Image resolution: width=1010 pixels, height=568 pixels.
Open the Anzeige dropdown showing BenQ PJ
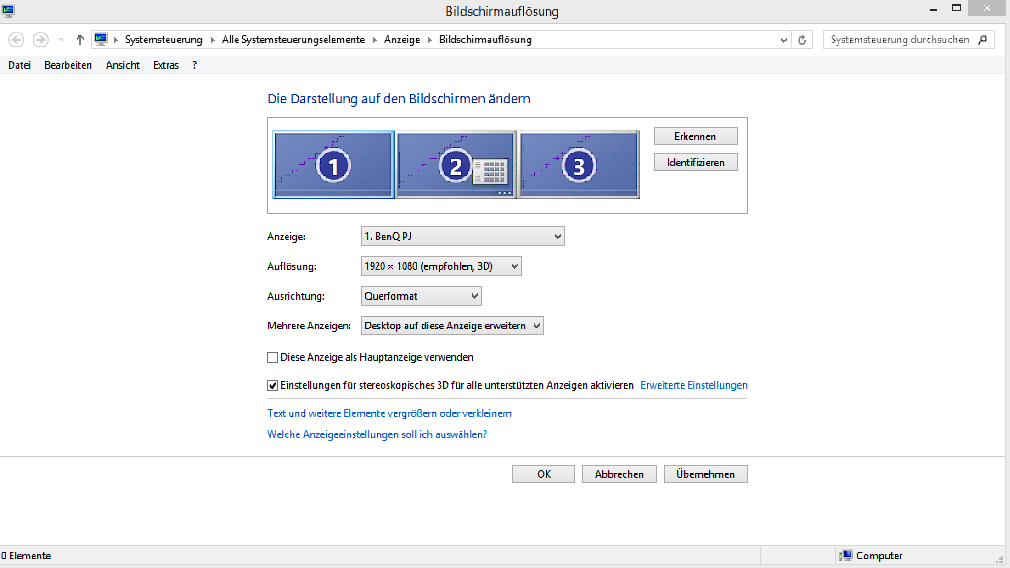[462, 236]
